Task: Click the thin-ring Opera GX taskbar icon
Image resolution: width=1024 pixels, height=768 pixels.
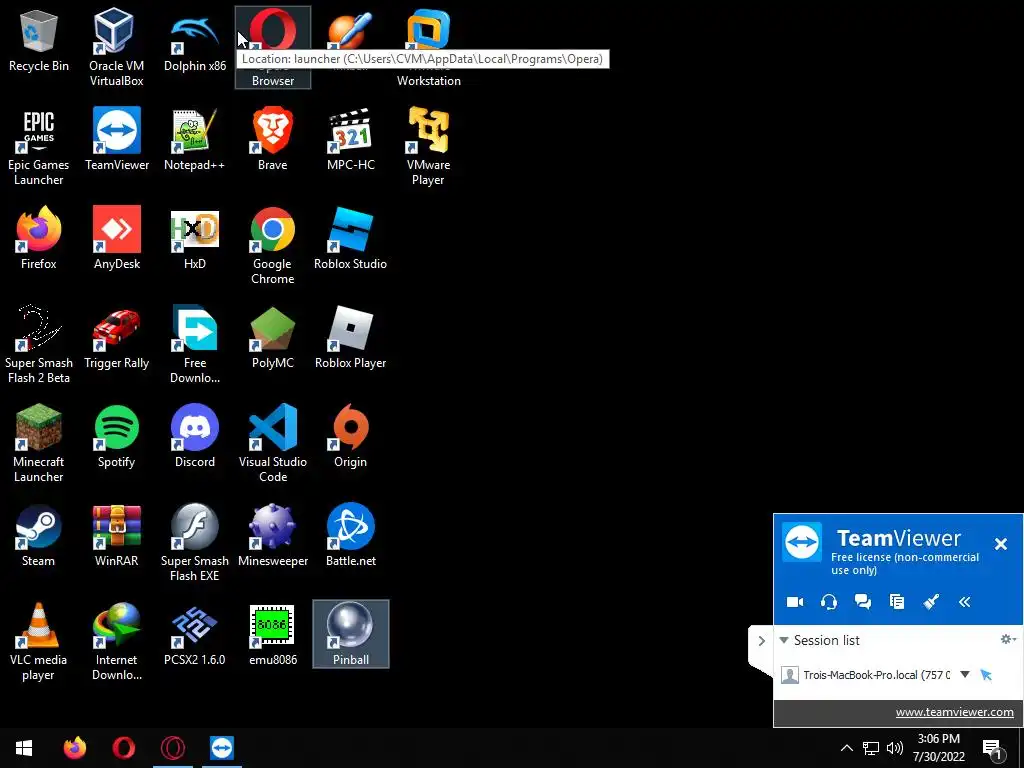Action: [172, 748]
